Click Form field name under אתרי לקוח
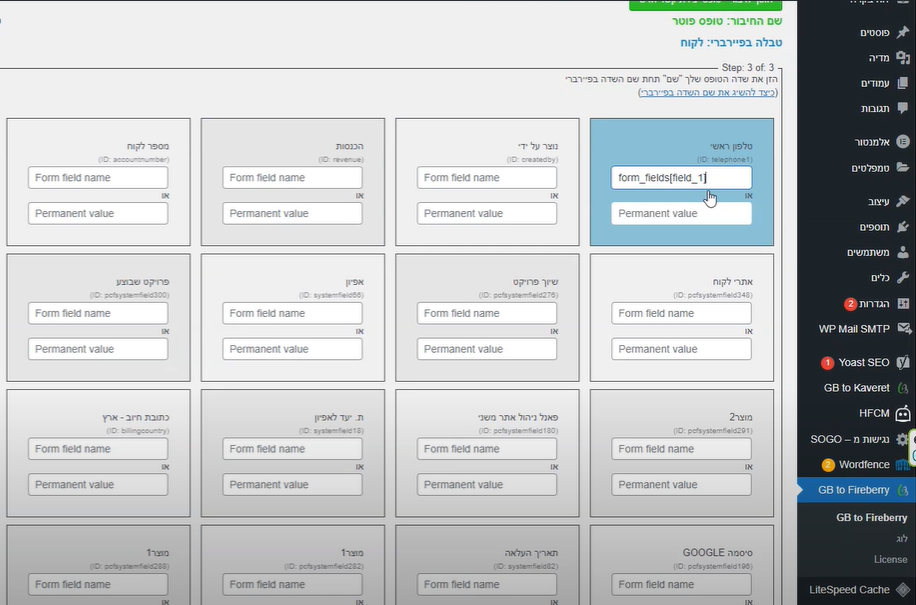This screenshot has height=605, width=916. point(681,313)
